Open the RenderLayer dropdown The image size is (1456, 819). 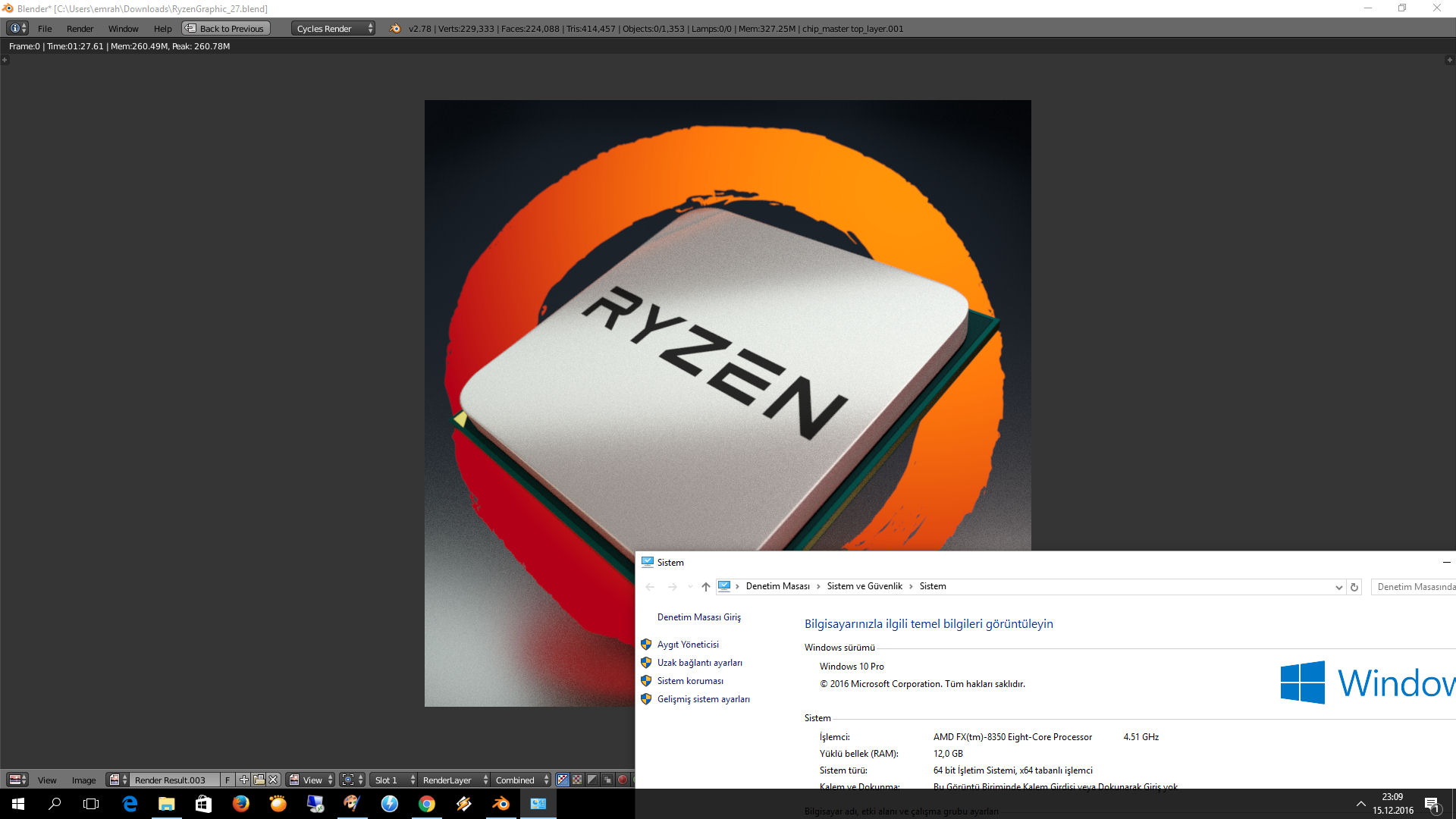(x=453, y=780)
